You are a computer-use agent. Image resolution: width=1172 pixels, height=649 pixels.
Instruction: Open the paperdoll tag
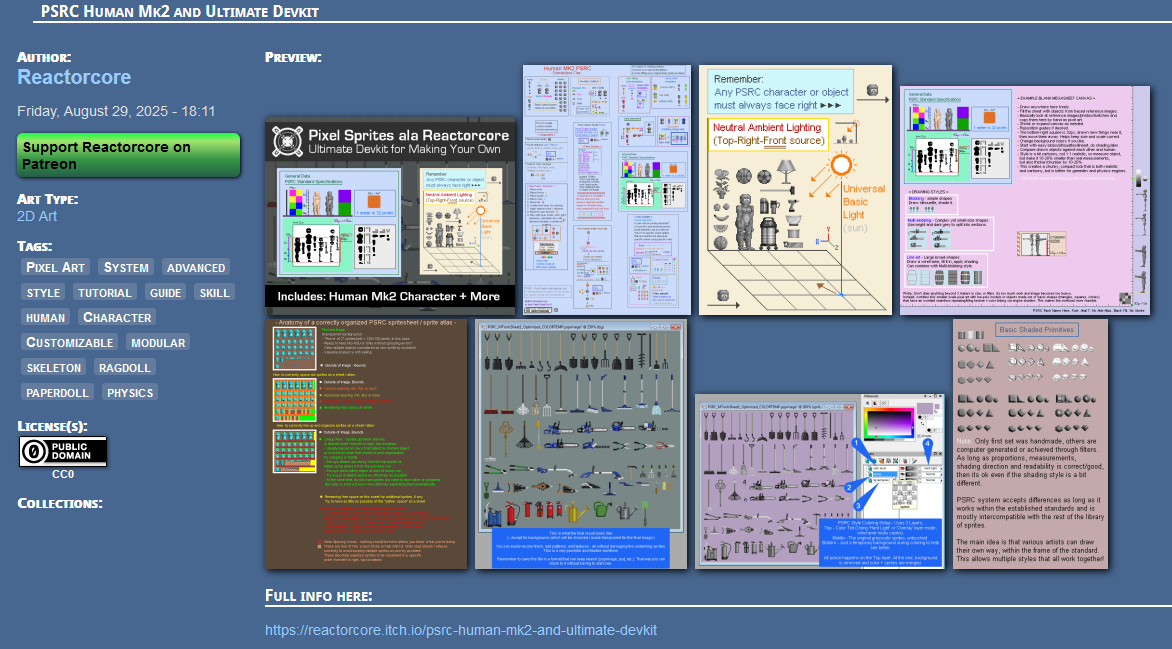pos(57,392)
